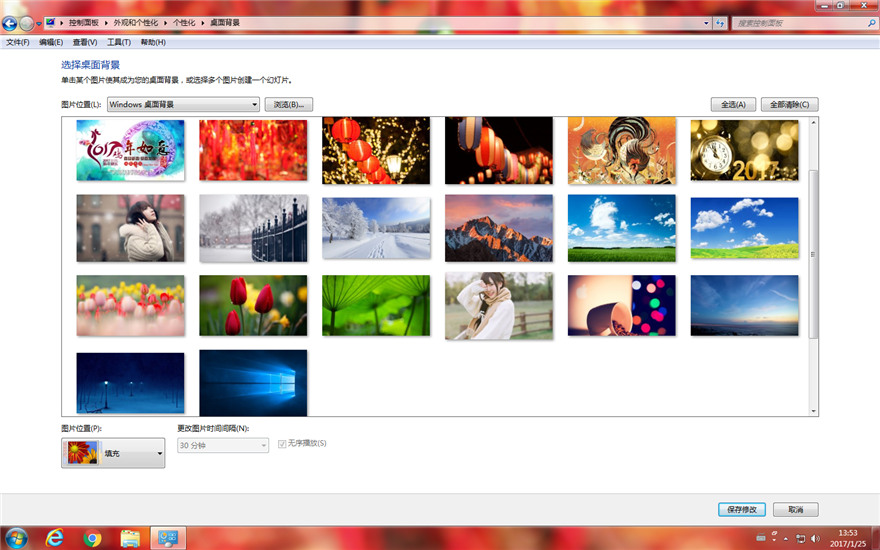Show hidden tray icons arrow
The image size is (880, 550).
tap(786, 539)
